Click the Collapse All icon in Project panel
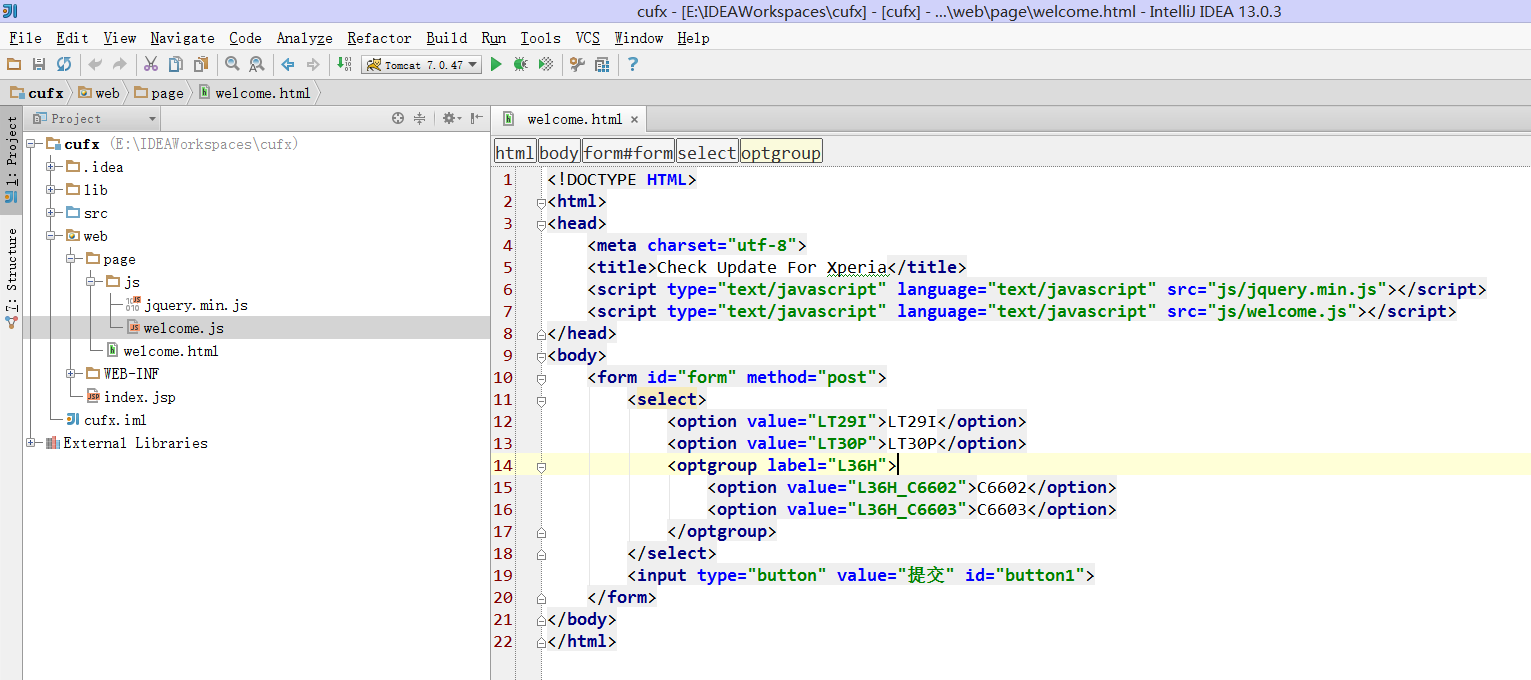The width and height of the screenshot is (1531, 680). coord(420,118)
